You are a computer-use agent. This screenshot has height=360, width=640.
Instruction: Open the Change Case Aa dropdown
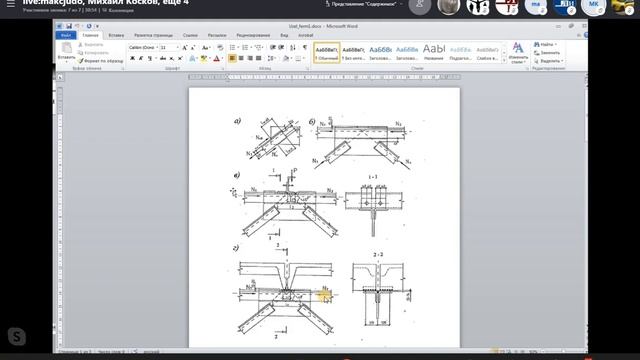[206, 48]
